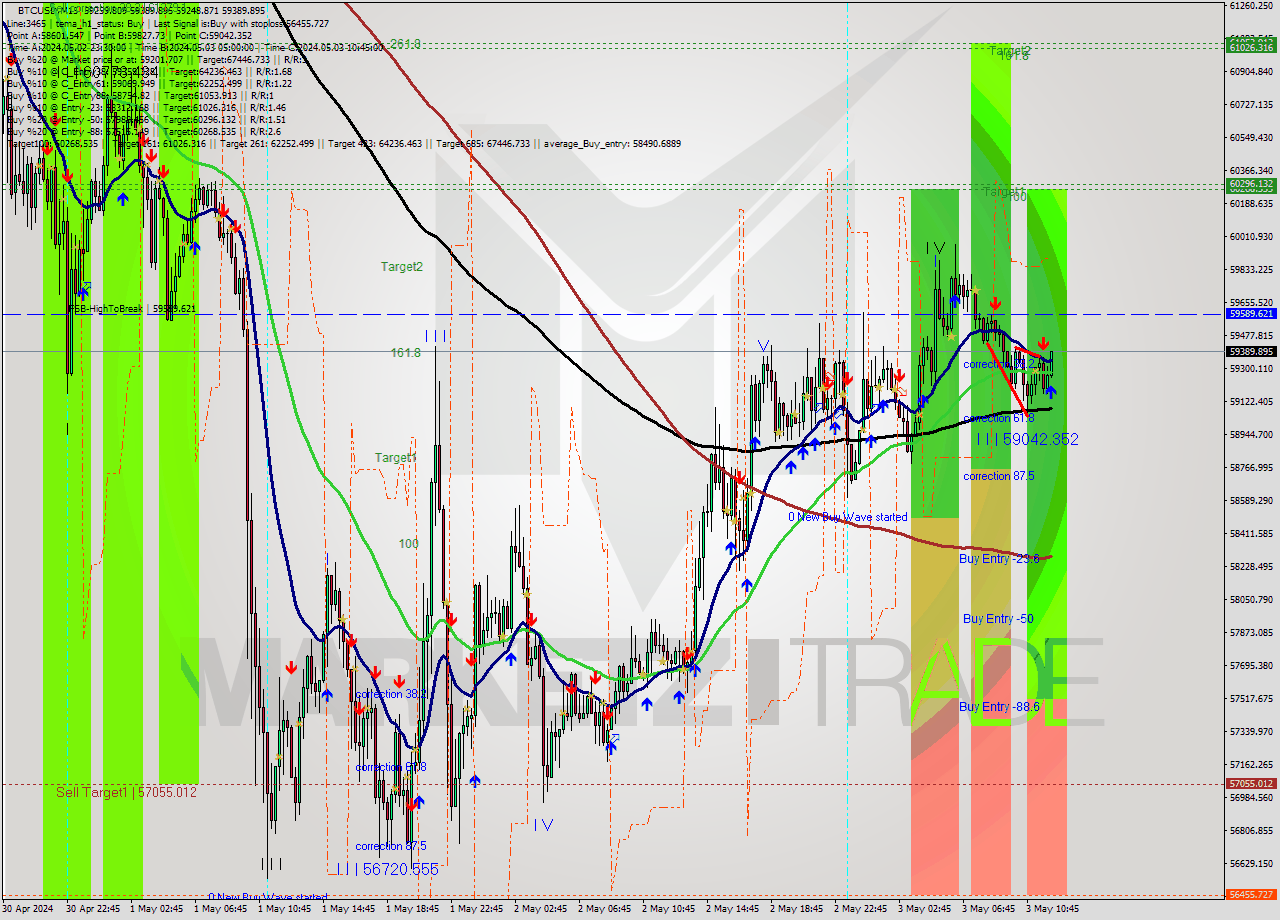Screen dimensions: 1280x920
Task: Click the 58411.585 price axis value
Action: [x=1251, y=534]
